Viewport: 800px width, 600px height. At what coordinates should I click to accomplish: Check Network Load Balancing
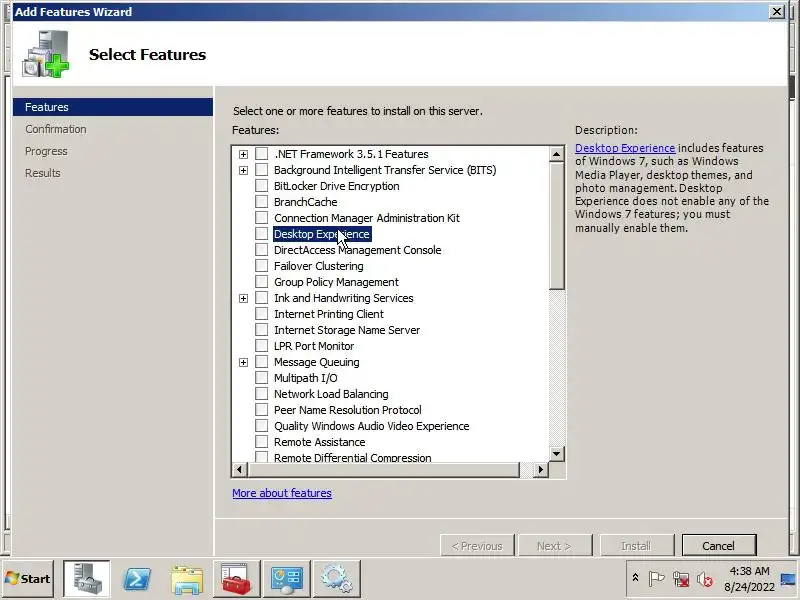point(261,393)
